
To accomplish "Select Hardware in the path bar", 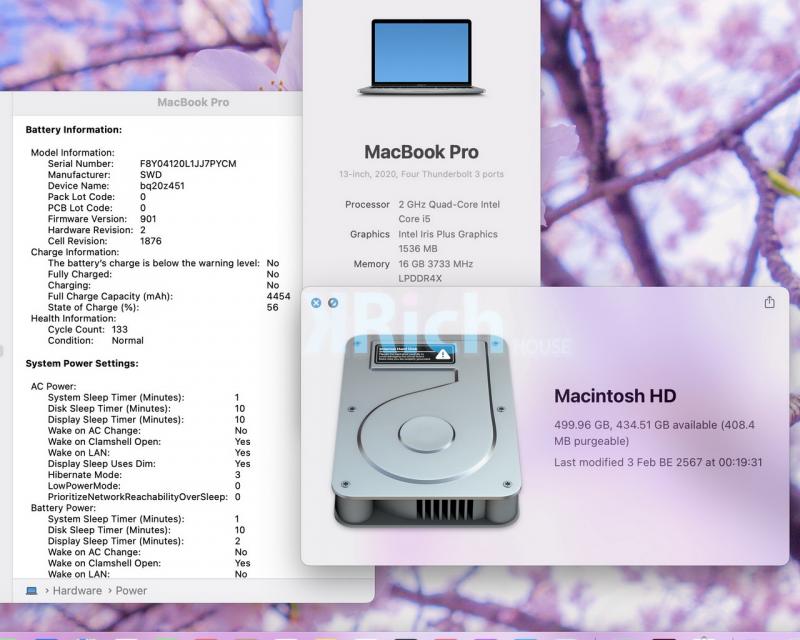I will [78, 590].
